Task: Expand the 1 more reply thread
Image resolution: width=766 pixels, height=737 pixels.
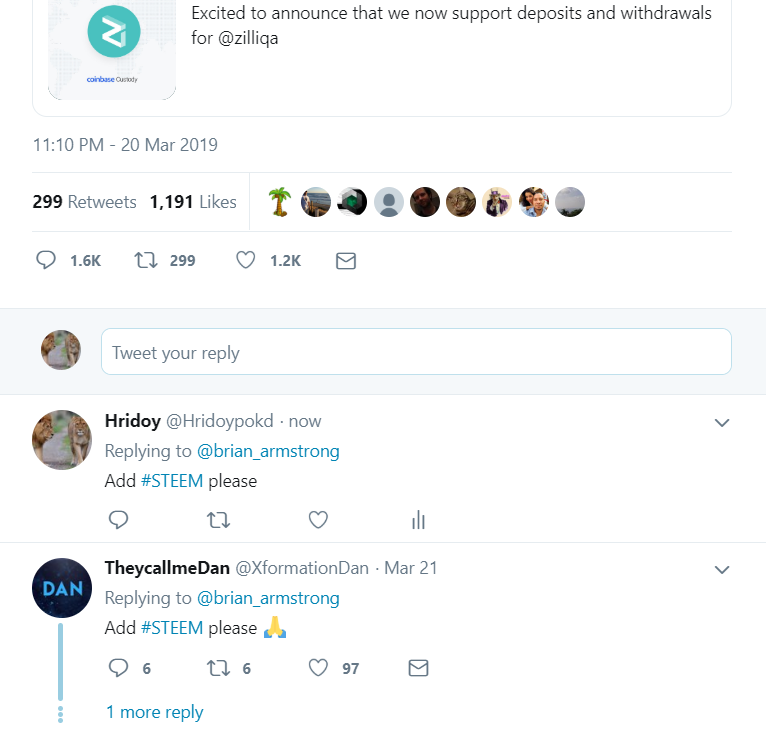Action: 154,712
